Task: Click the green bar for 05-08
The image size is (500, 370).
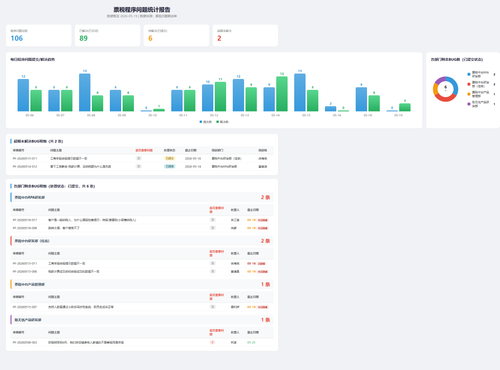Action: click(98, 103)
